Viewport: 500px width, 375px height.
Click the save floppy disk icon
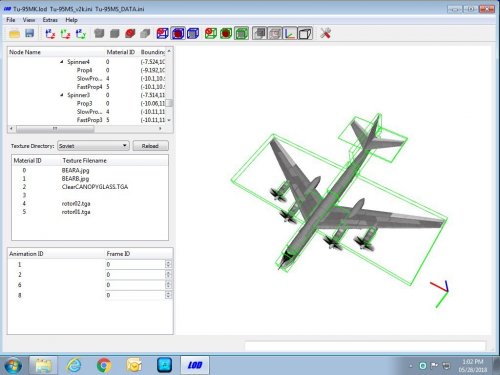(30, 33)
